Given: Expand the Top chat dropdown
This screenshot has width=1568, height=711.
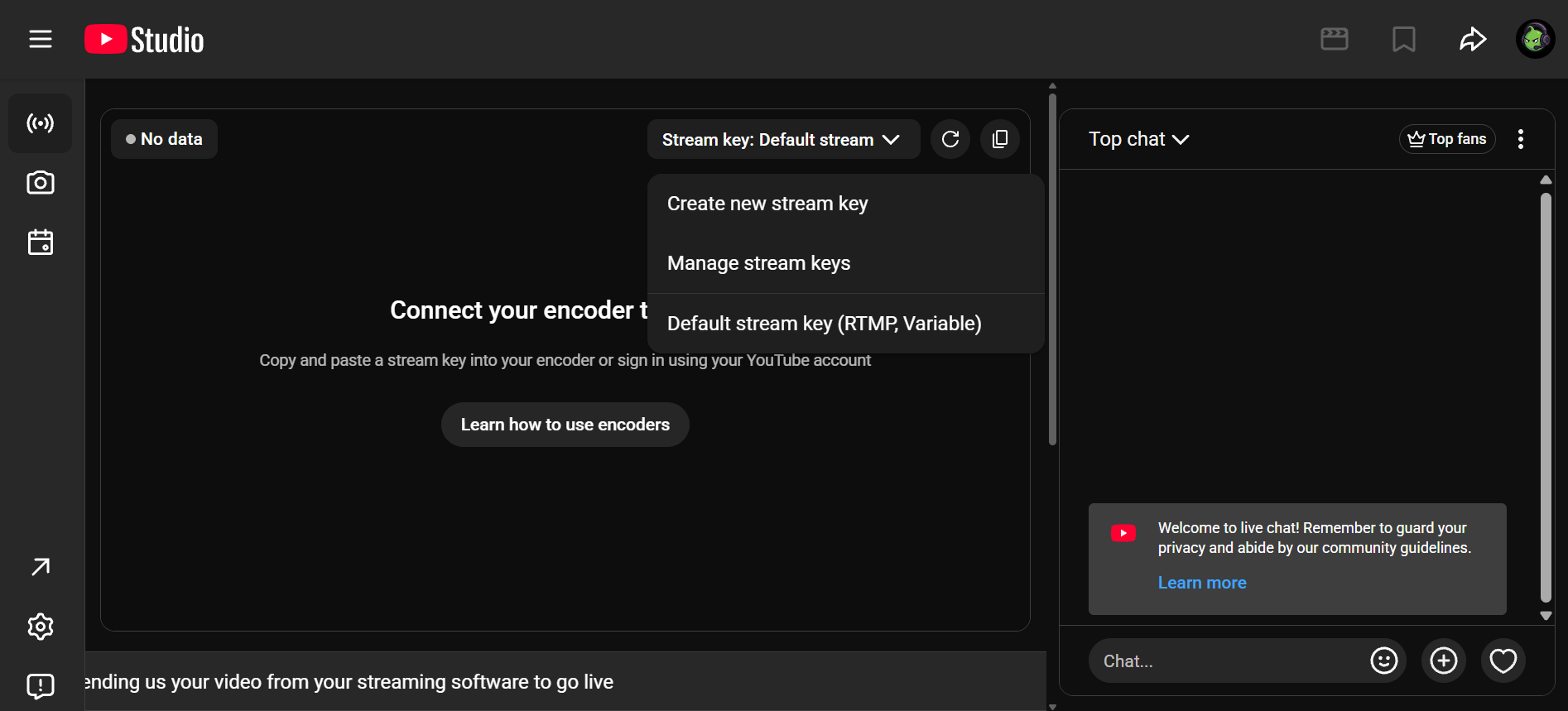Looking at the screenshot, I should (x=1139, y=139).
